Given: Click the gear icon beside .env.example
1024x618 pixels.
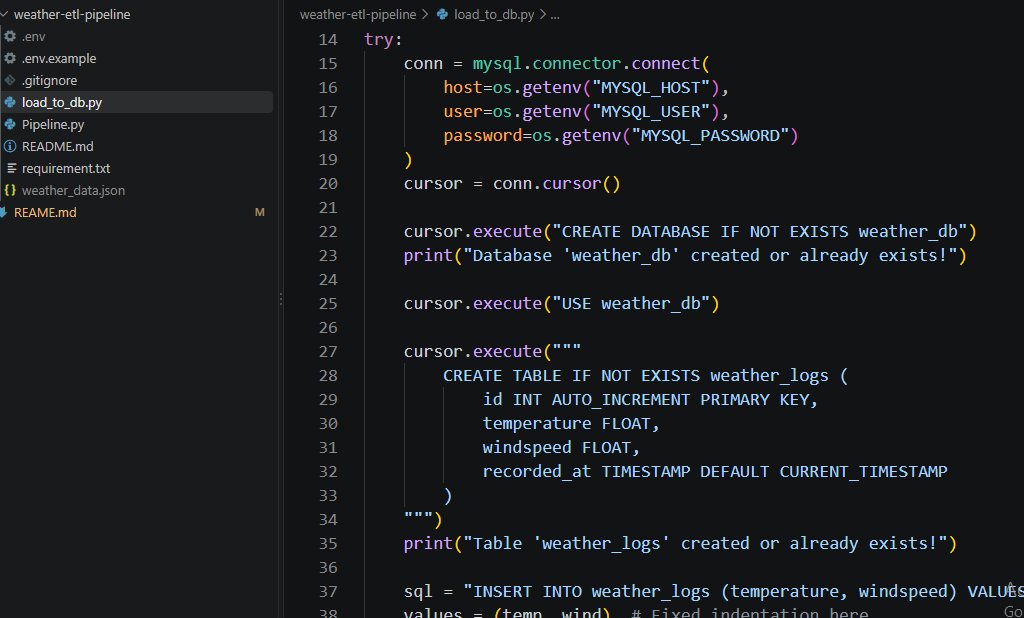Looking at the screenshot, I should tap(10, 58).
